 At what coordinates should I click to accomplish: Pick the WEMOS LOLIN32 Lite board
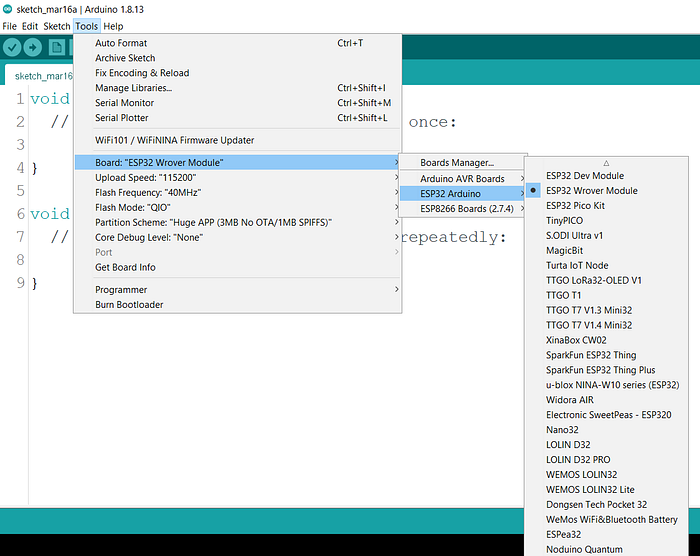coord(606,490)
